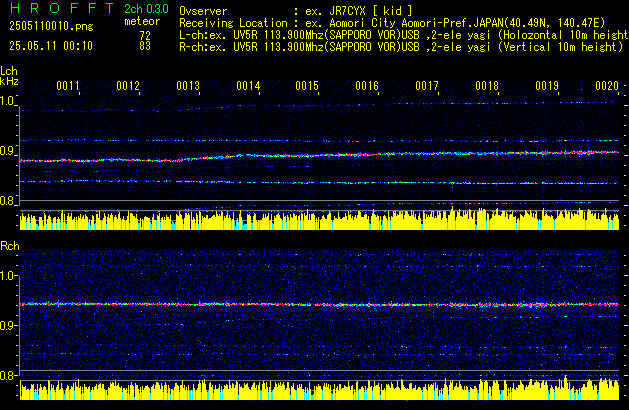
Task: Click the Rch 0.8 frequency axis label
Action: (7, 375)
